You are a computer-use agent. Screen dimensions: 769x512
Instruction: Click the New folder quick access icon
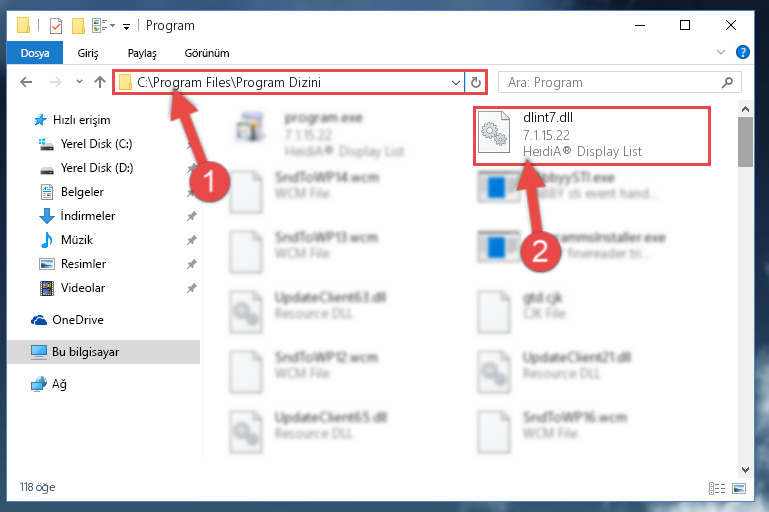(78, 26)
